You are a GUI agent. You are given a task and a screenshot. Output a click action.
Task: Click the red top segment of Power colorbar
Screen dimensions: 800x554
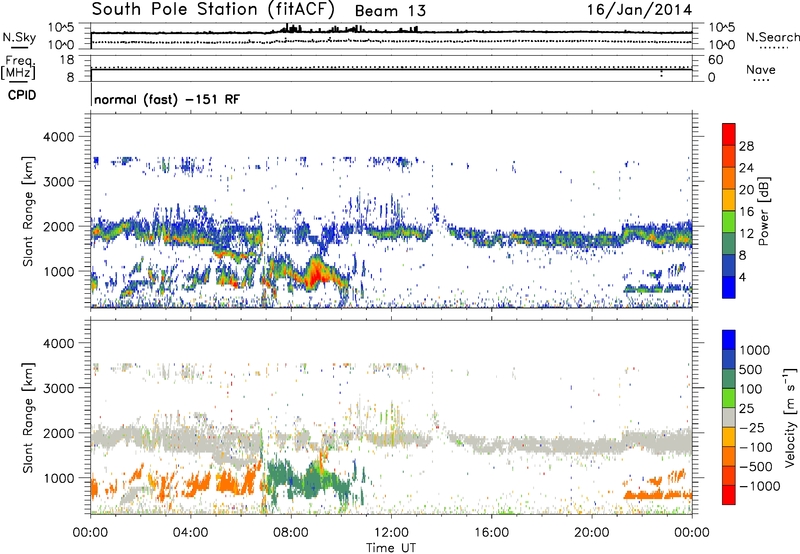tap(729, 135)
